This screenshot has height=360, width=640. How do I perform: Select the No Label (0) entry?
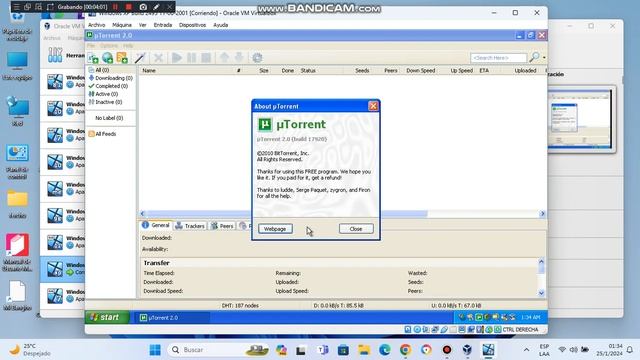pyautogui.click(x=109, y=118)
